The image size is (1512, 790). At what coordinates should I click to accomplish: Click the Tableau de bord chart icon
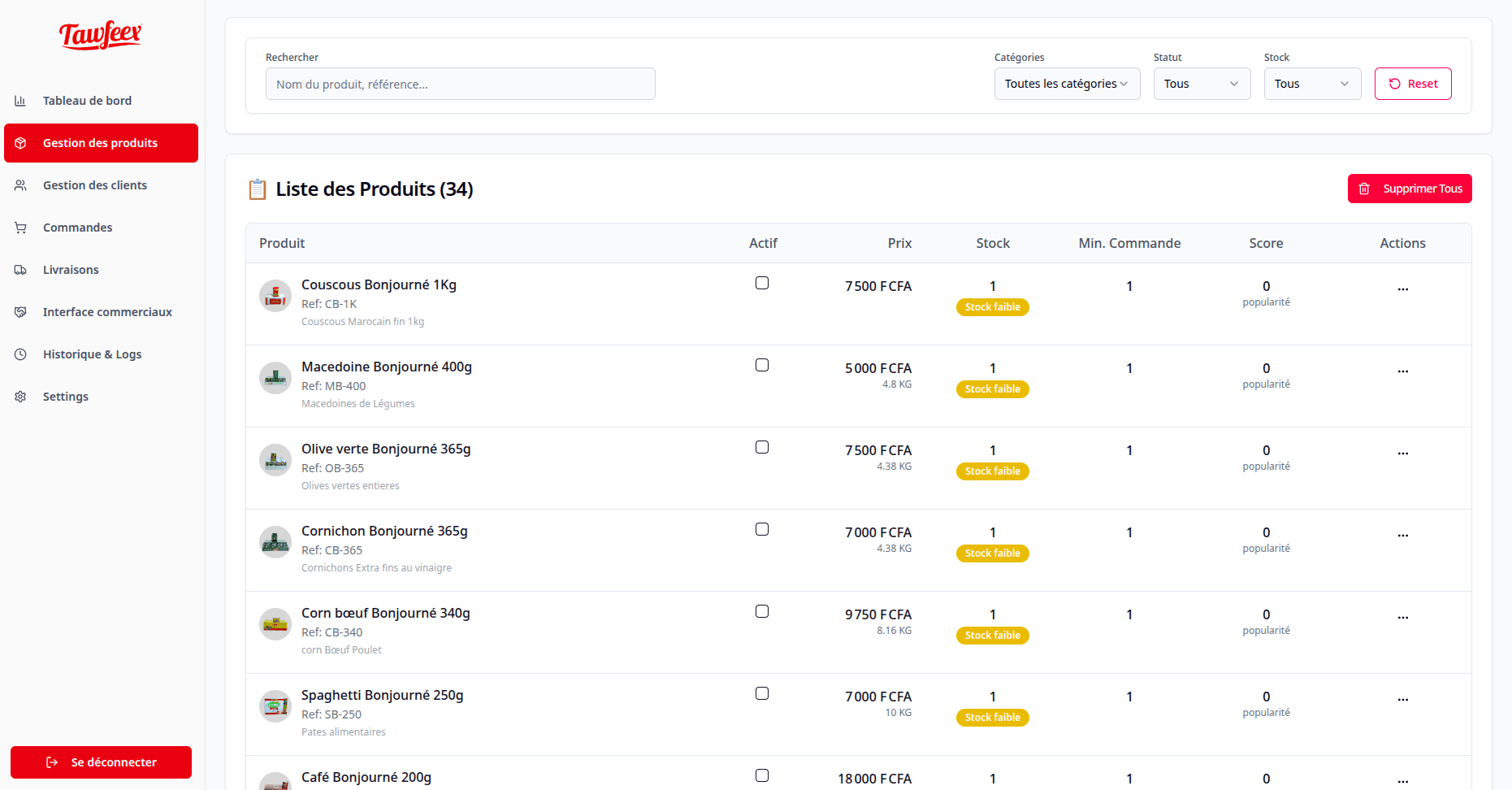[x=20, y=101]
